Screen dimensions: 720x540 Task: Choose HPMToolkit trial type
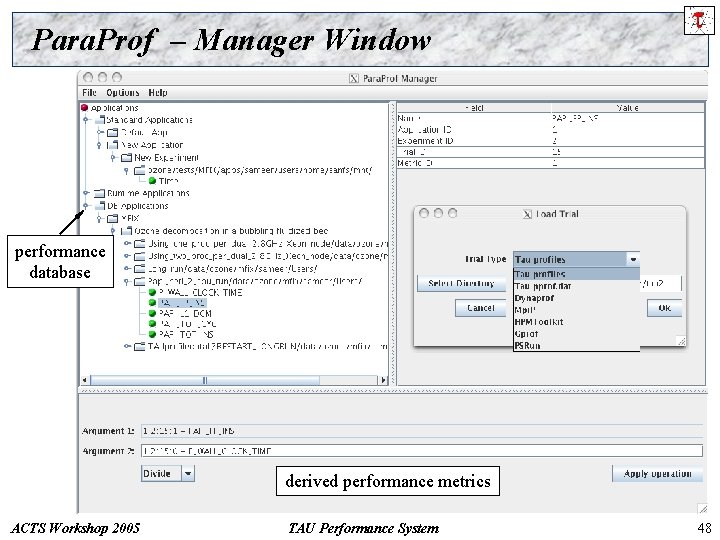(576, 322)
